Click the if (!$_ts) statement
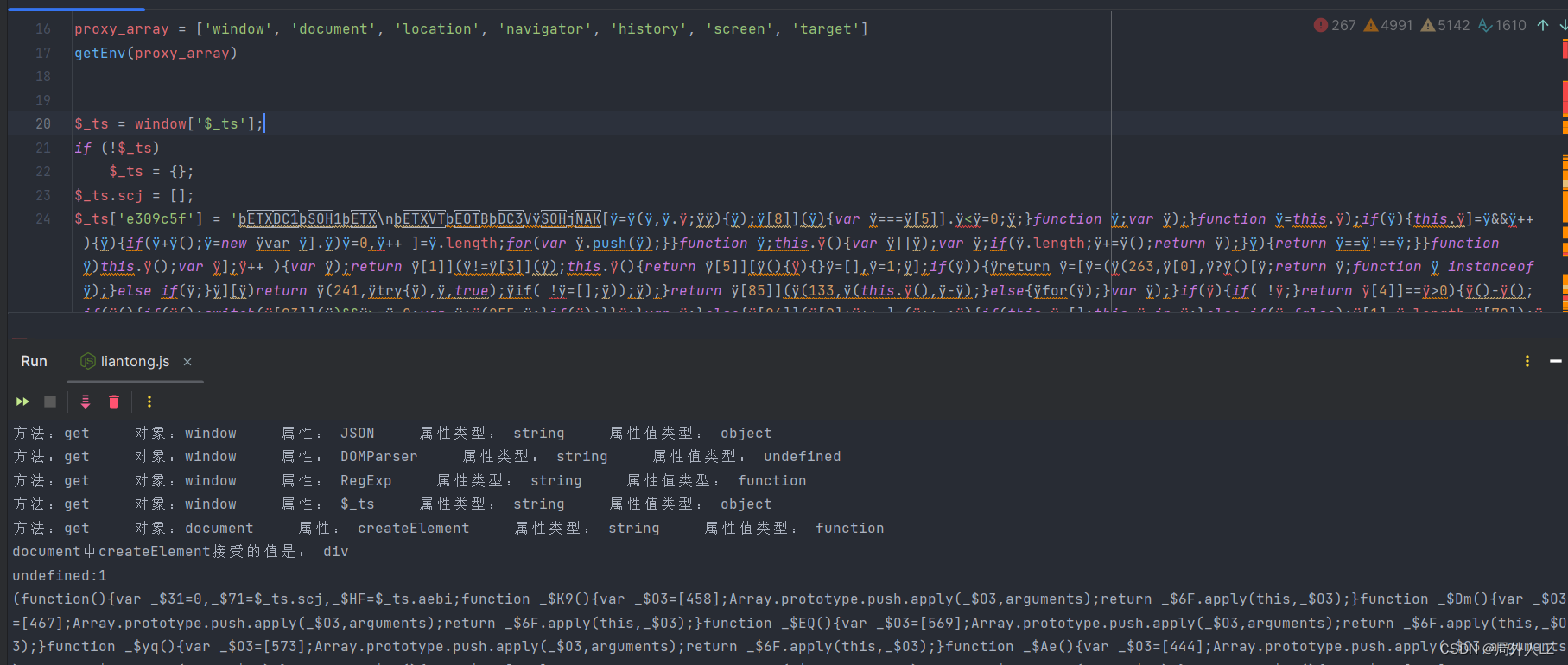This screenshot has height=665, width=1568. click(x=117, y=148)
